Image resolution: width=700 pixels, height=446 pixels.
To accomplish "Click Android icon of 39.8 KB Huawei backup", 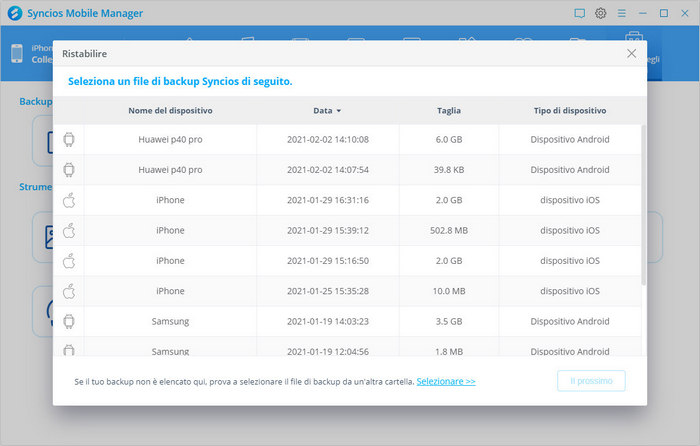I will click(69, 170).
